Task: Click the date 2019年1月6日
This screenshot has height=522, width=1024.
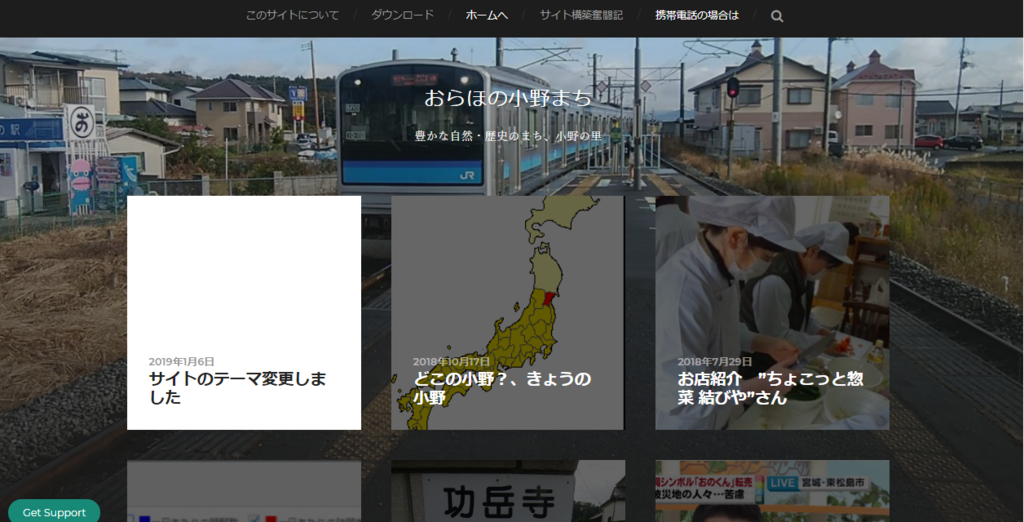Action: [x=182, y=361]
